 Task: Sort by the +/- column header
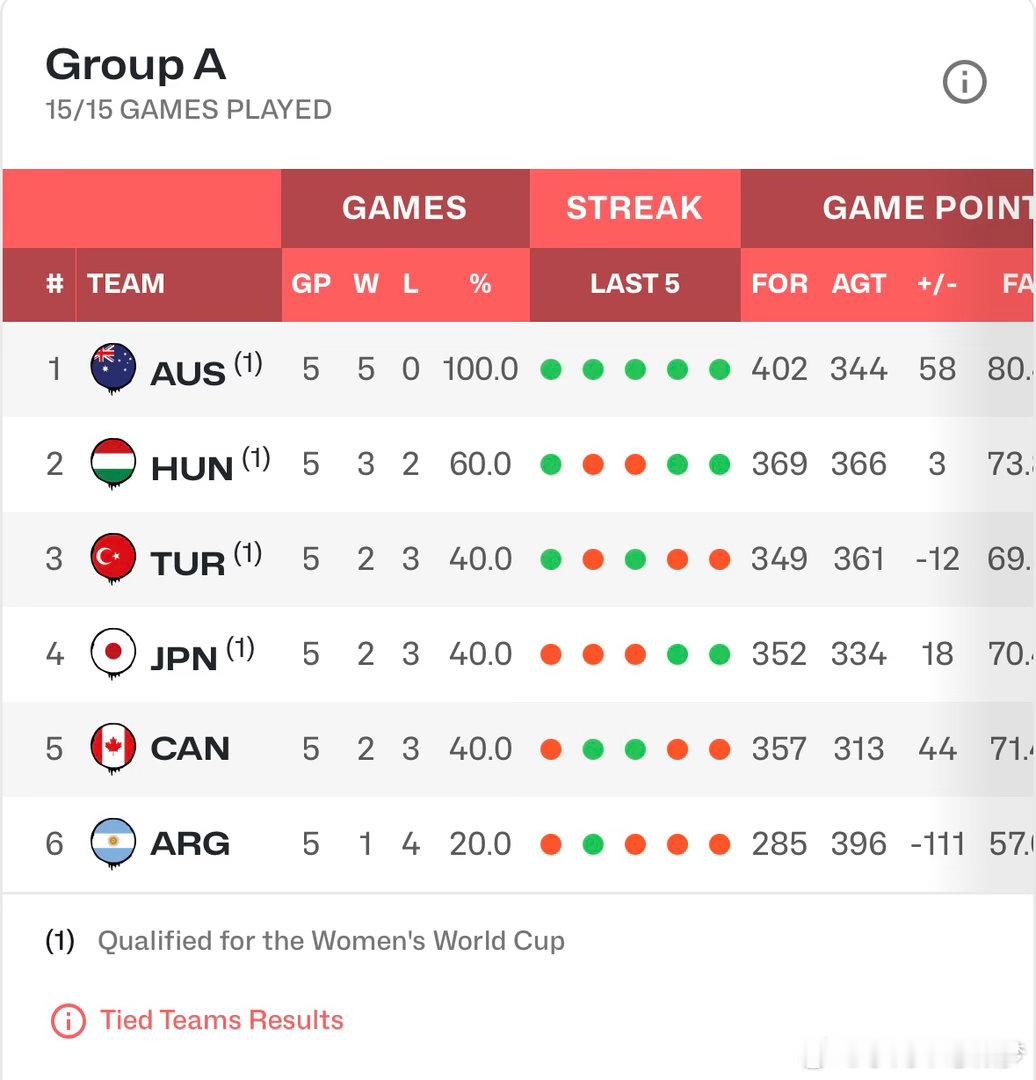(937, 284)
